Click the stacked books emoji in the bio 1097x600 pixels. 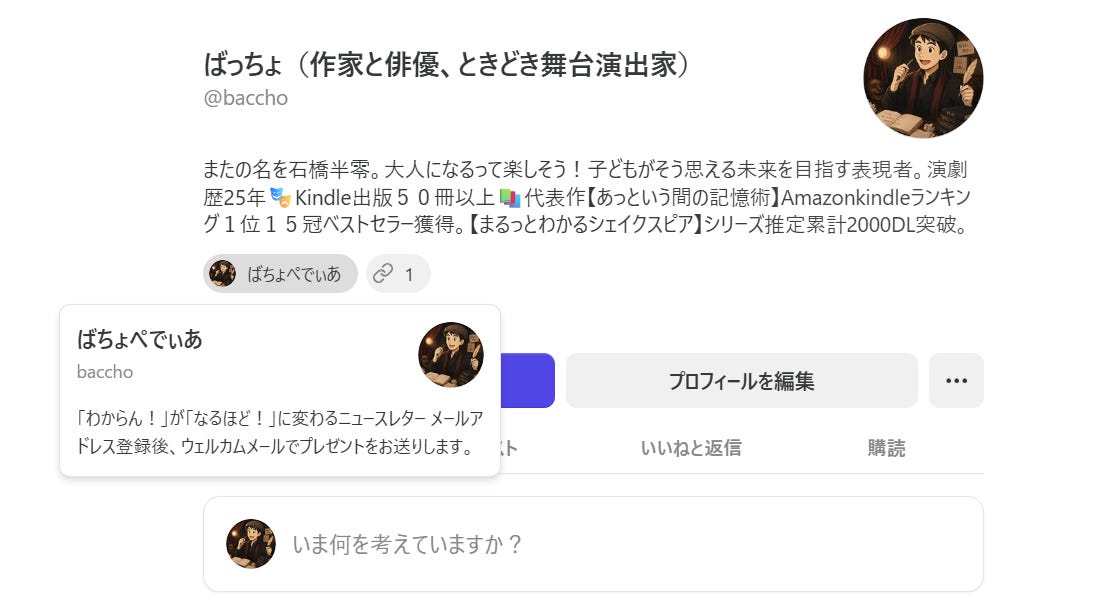(510, 198)
